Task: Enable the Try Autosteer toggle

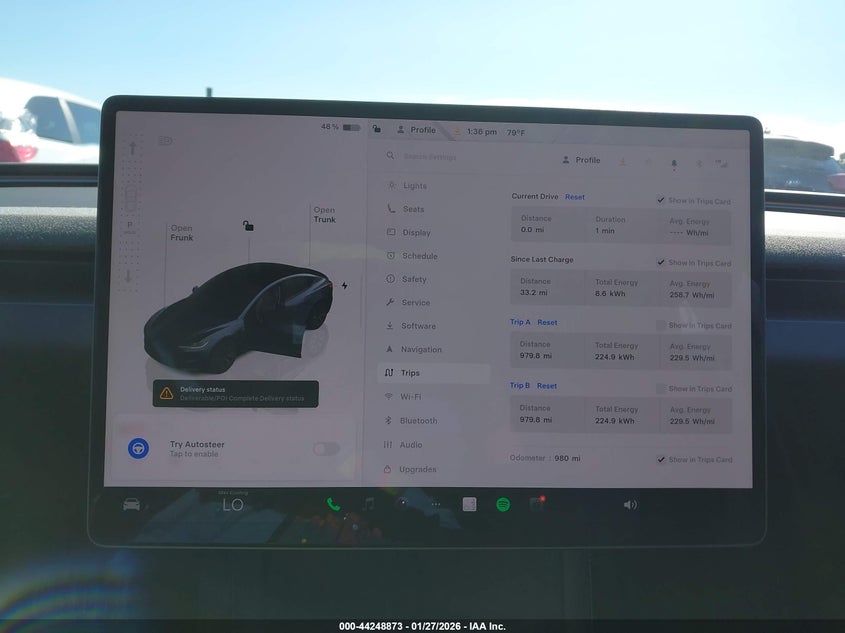Action: (x=325, y=450)
